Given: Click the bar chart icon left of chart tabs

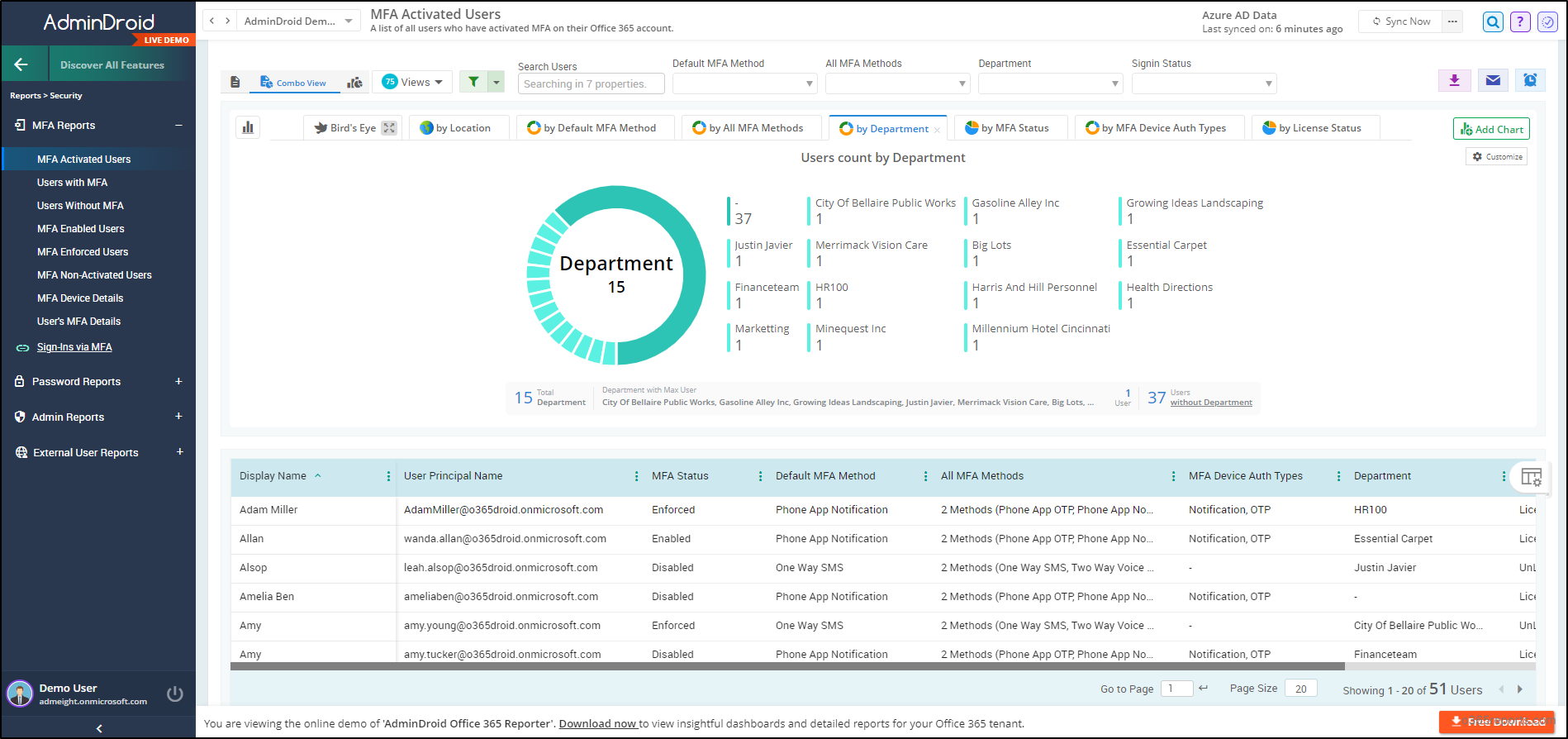Looking at the screenshot, I should point(248,127).
